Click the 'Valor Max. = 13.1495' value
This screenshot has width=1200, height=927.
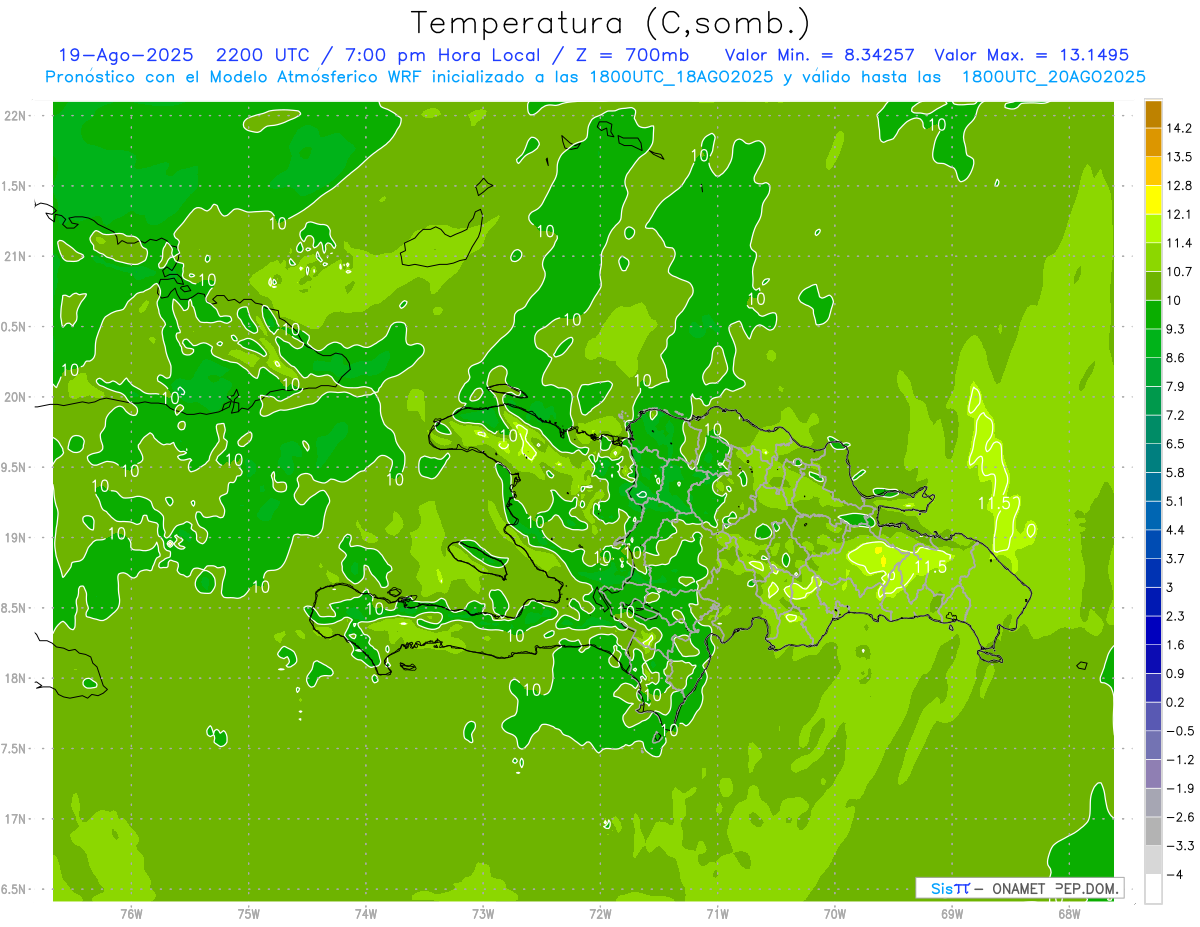1031,56
